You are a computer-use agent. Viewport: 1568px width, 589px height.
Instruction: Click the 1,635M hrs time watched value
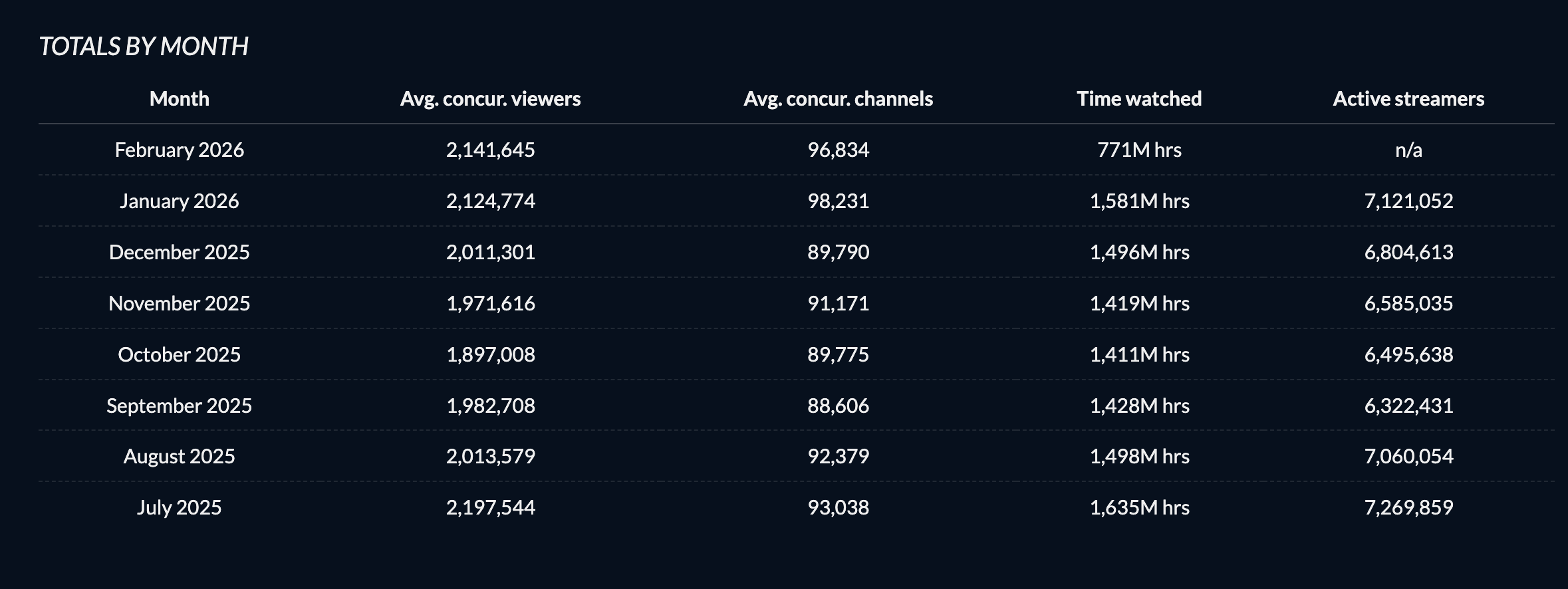tap(1139, 507)
